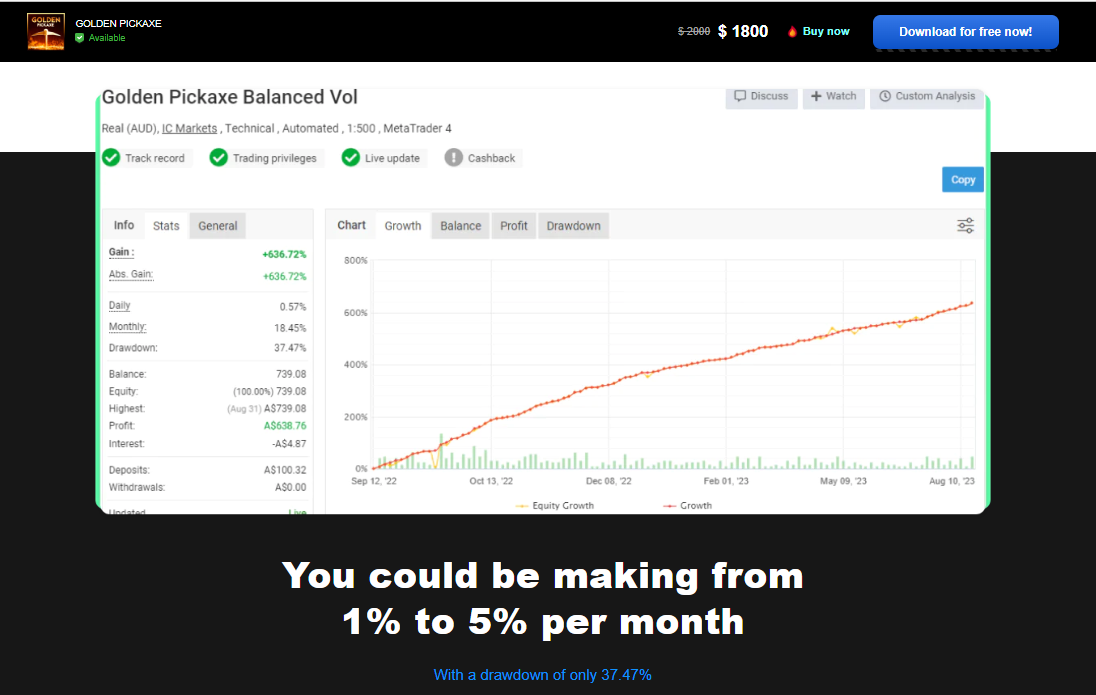
Task: Click the clock icon on Custom Analysis
Action: [x=885, y=96]
